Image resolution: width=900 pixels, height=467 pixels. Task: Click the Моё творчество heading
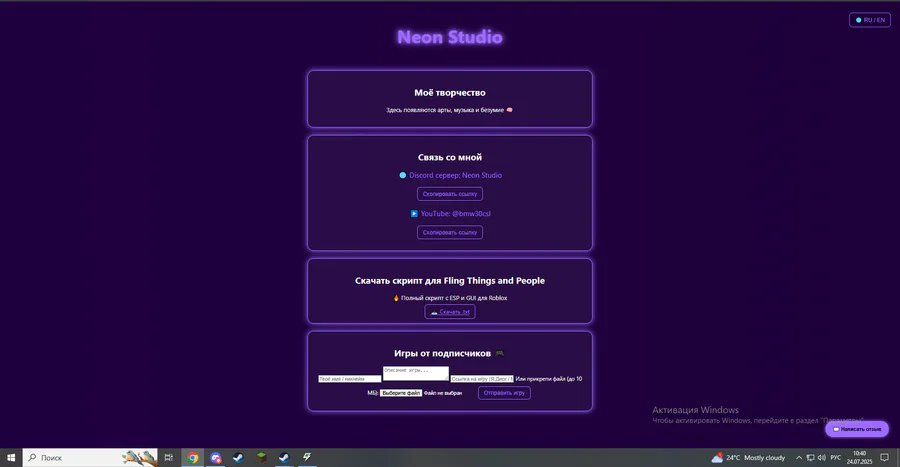449,93
